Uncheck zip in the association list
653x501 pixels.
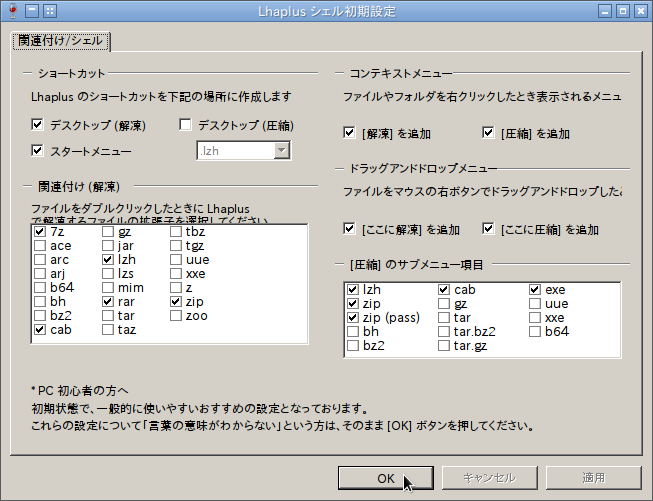coord(176,302)
